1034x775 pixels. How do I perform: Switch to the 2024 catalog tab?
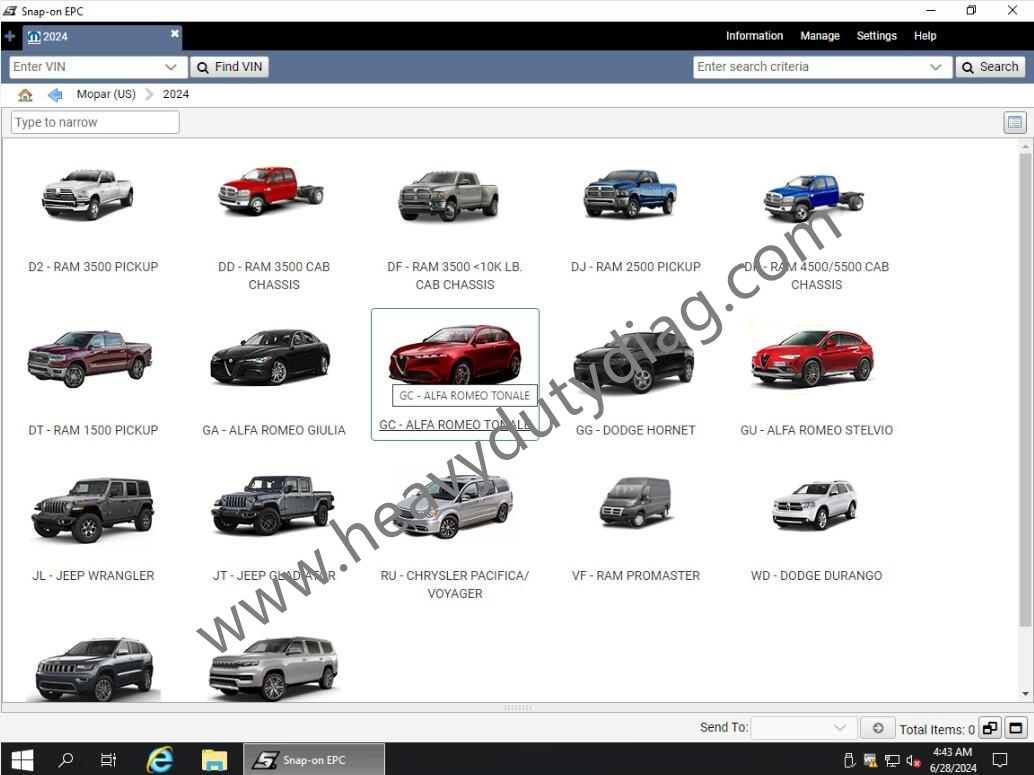click(x=102, y=37)
